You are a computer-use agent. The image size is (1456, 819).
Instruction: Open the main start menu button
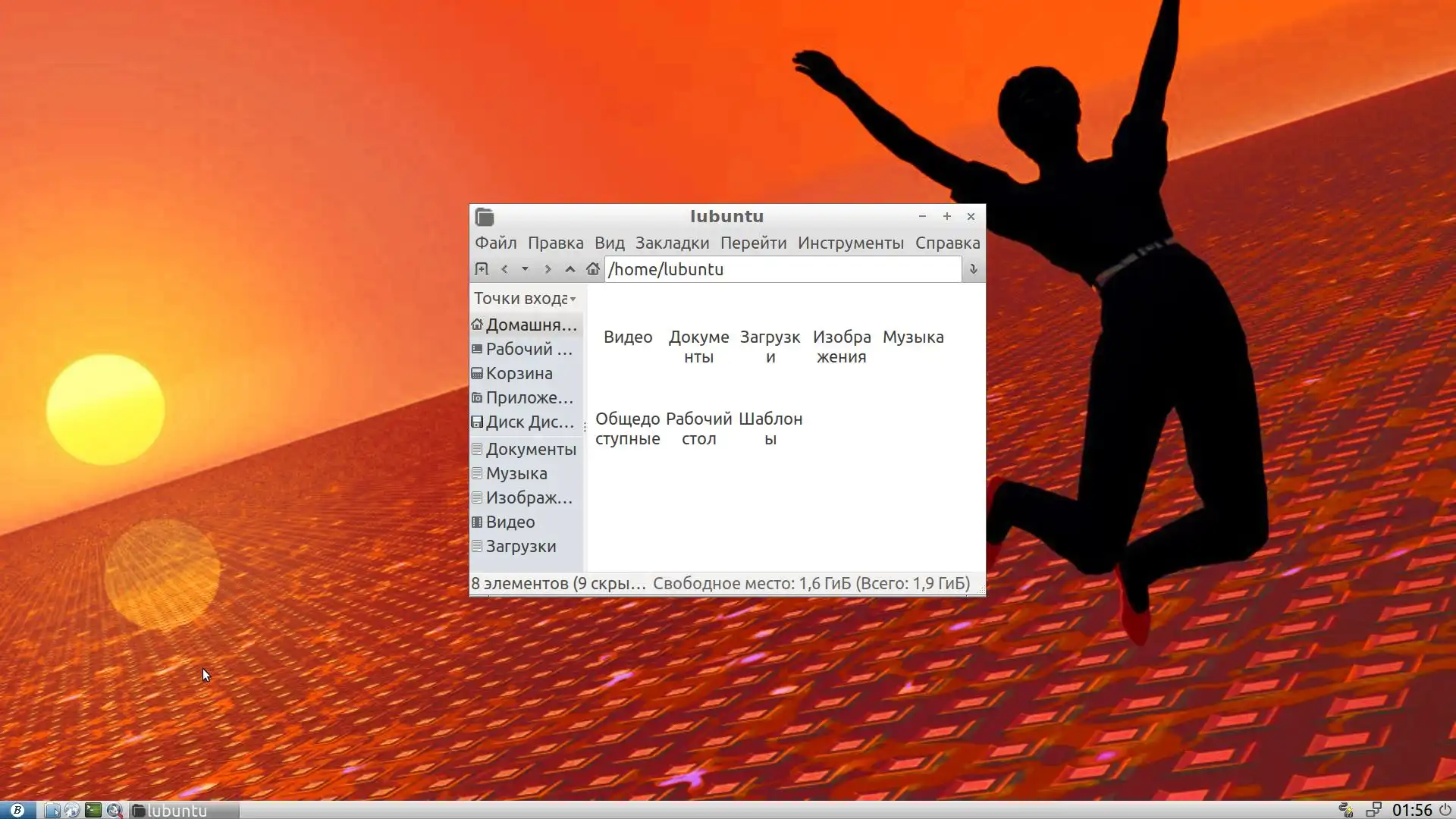17,810
